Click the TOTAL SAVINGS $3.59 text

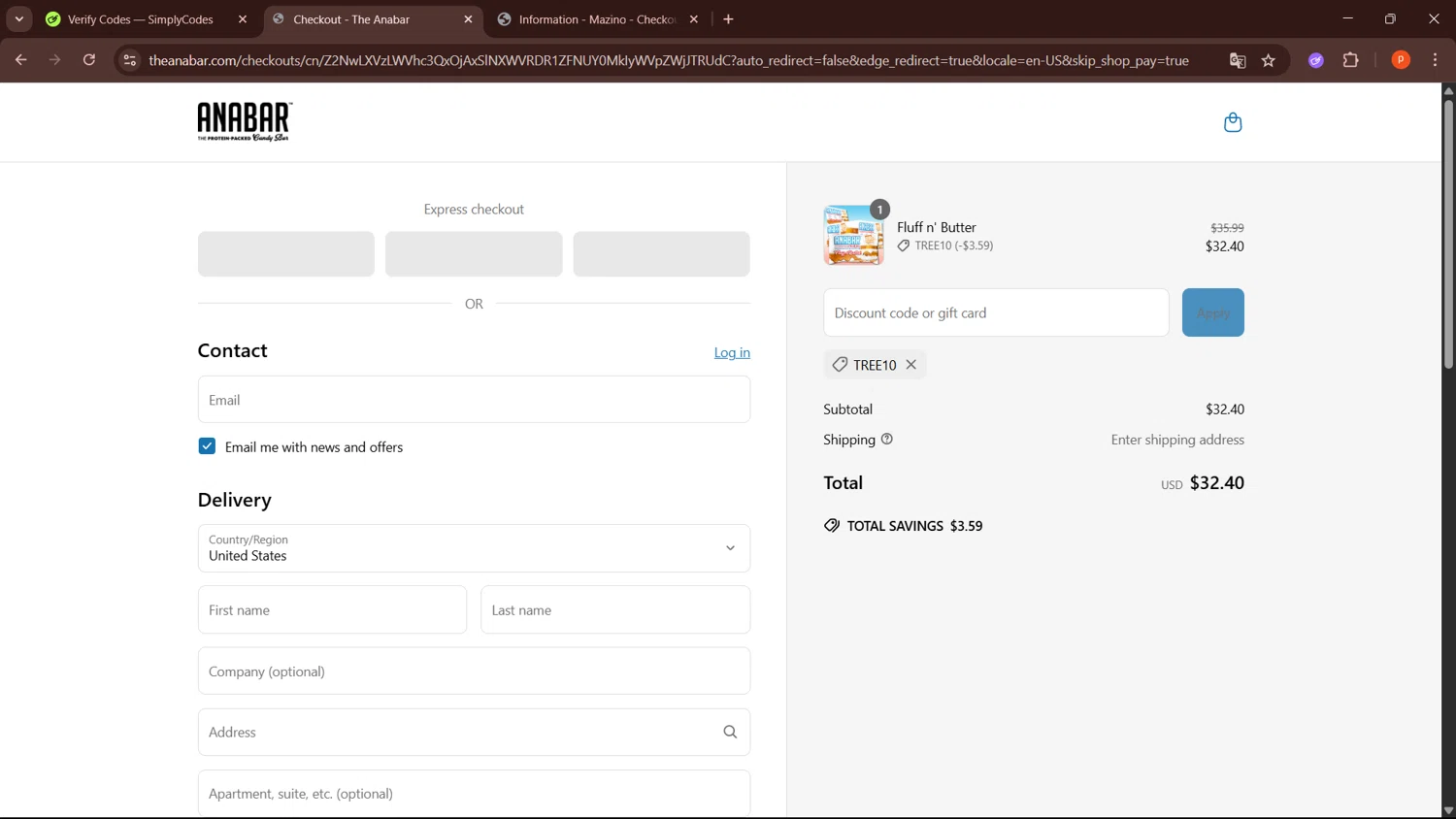coord(914,526)
